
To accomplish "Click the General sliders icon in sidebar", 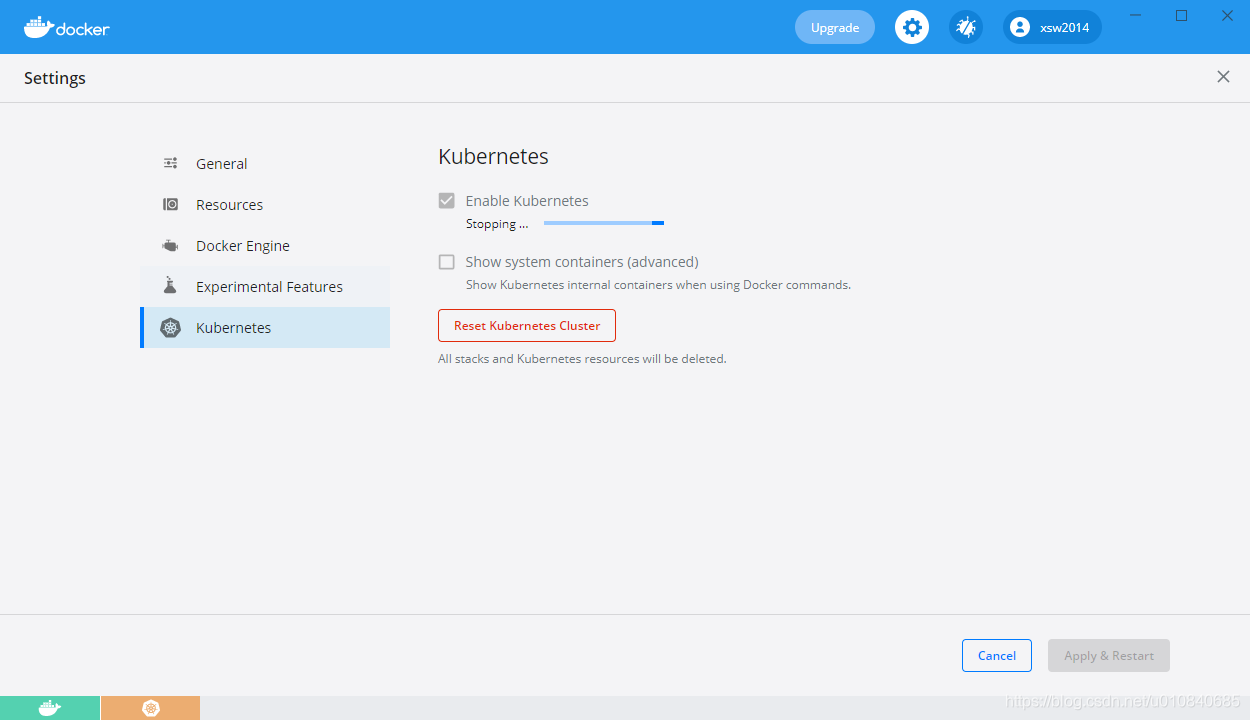I will [171, 163].
